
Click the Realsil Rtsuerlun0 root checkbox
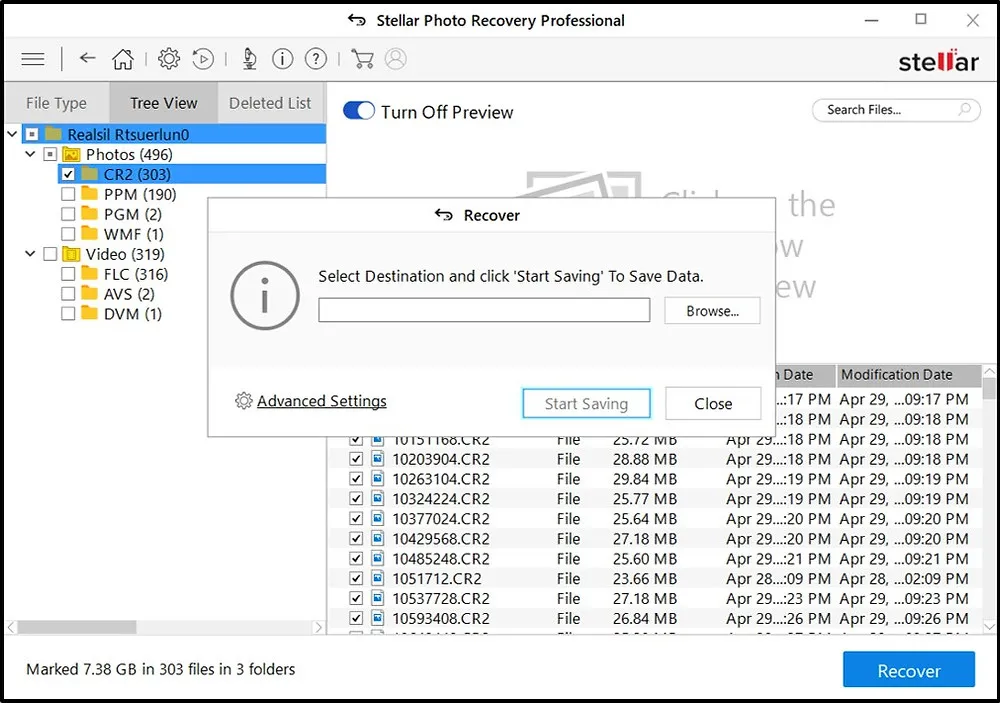point(32,134)
